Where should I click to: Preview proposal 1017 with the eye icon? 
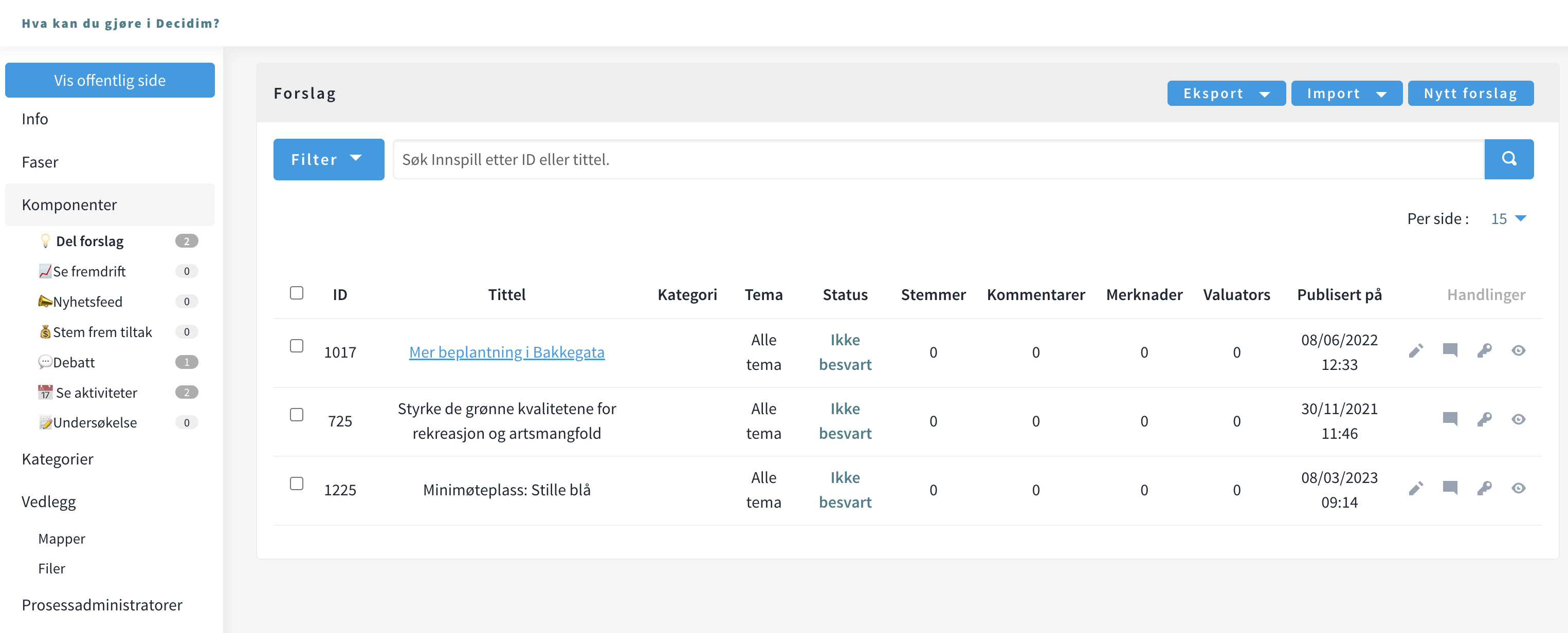point(1518,351)
